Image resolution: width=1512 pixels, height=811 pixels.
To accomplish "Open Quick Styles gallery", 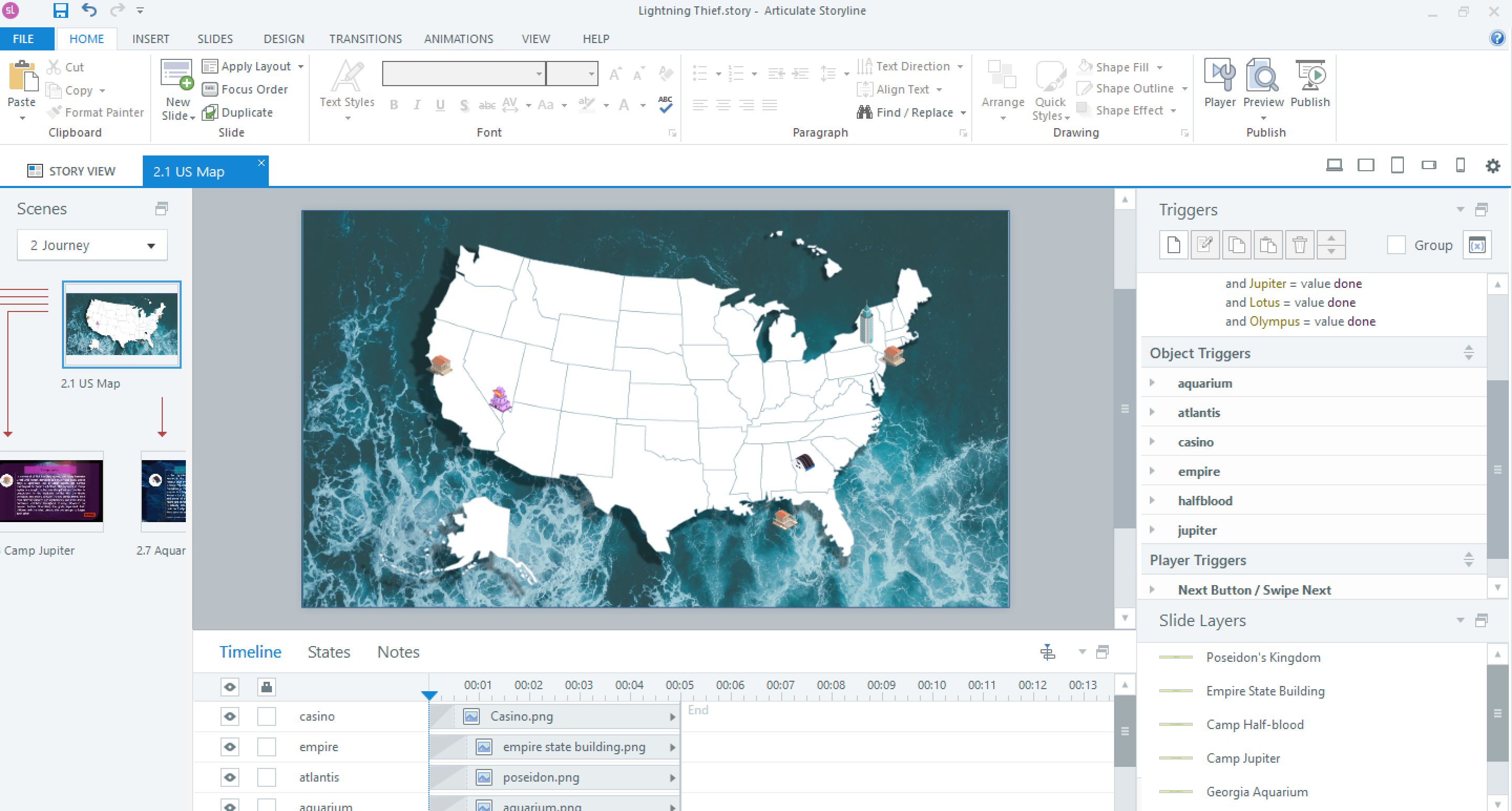I will (x=1050, y=89).
